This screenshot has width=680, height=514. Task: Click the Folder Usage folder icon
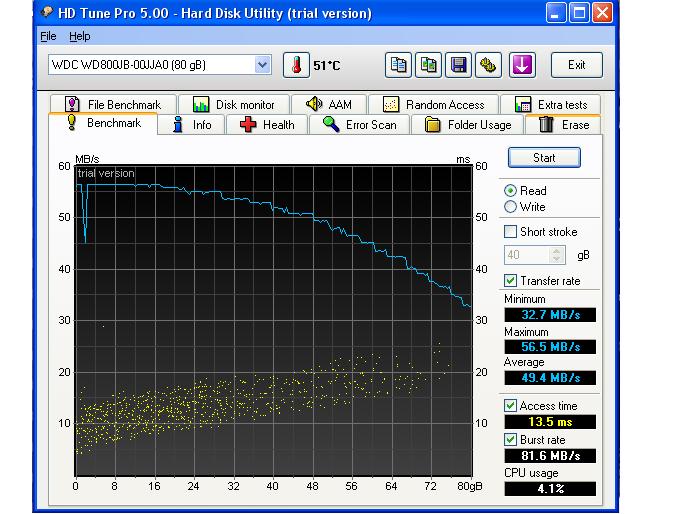click(x=432, y=124)
